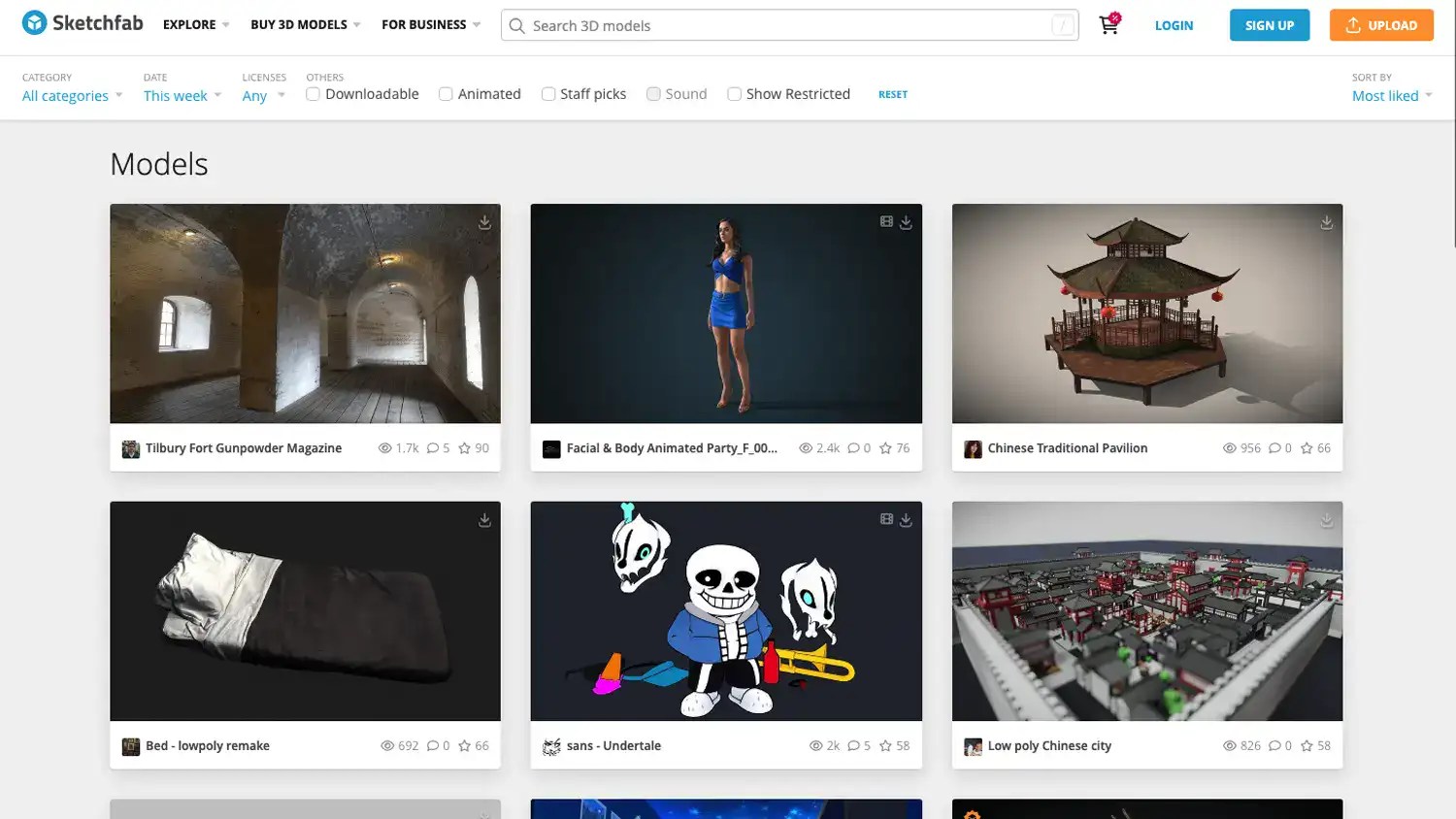Click download icon on Facial & Body Animated card
This screenshot has height=819, width=1456.
point(906,222)
